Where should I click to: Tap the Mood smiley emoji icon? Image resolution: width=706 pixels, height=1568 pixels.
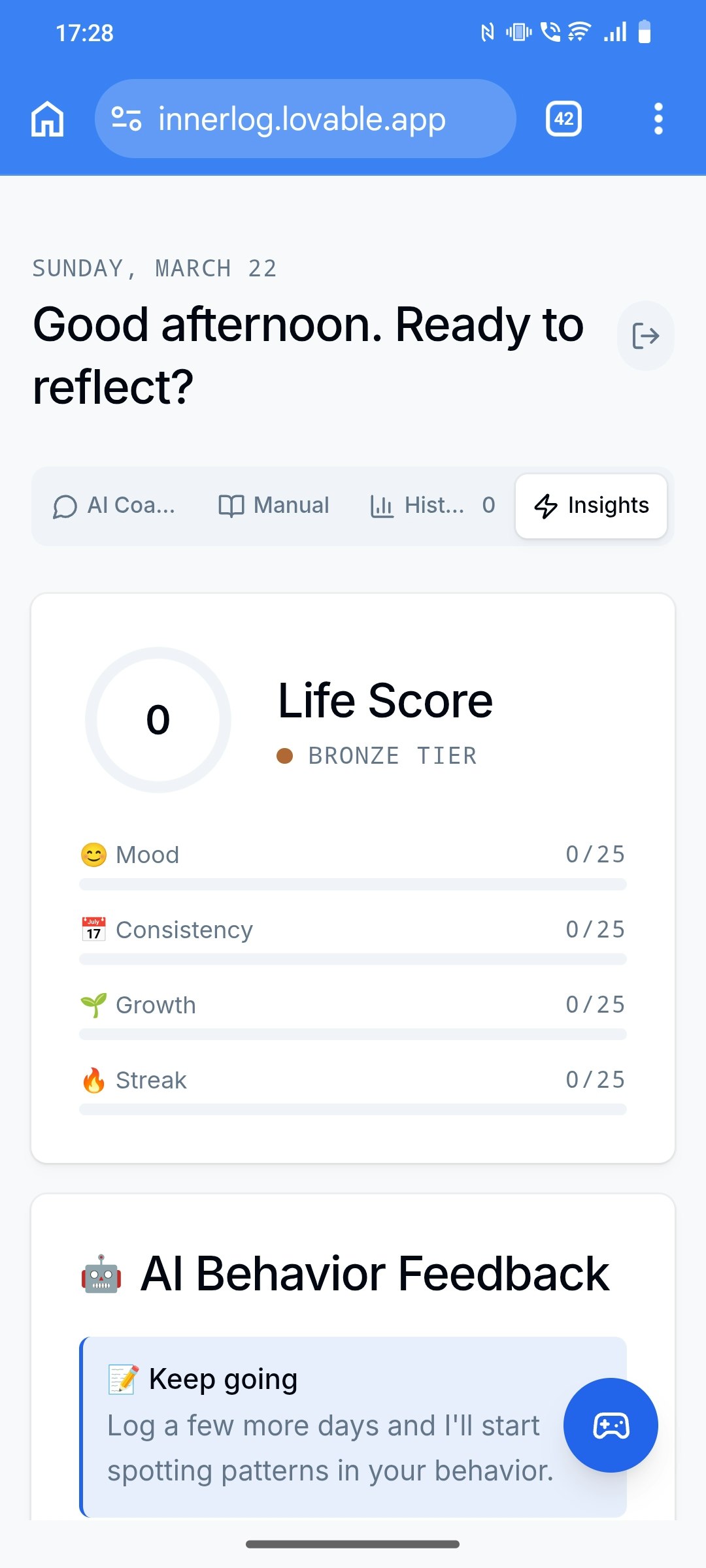tap(93, 855)
